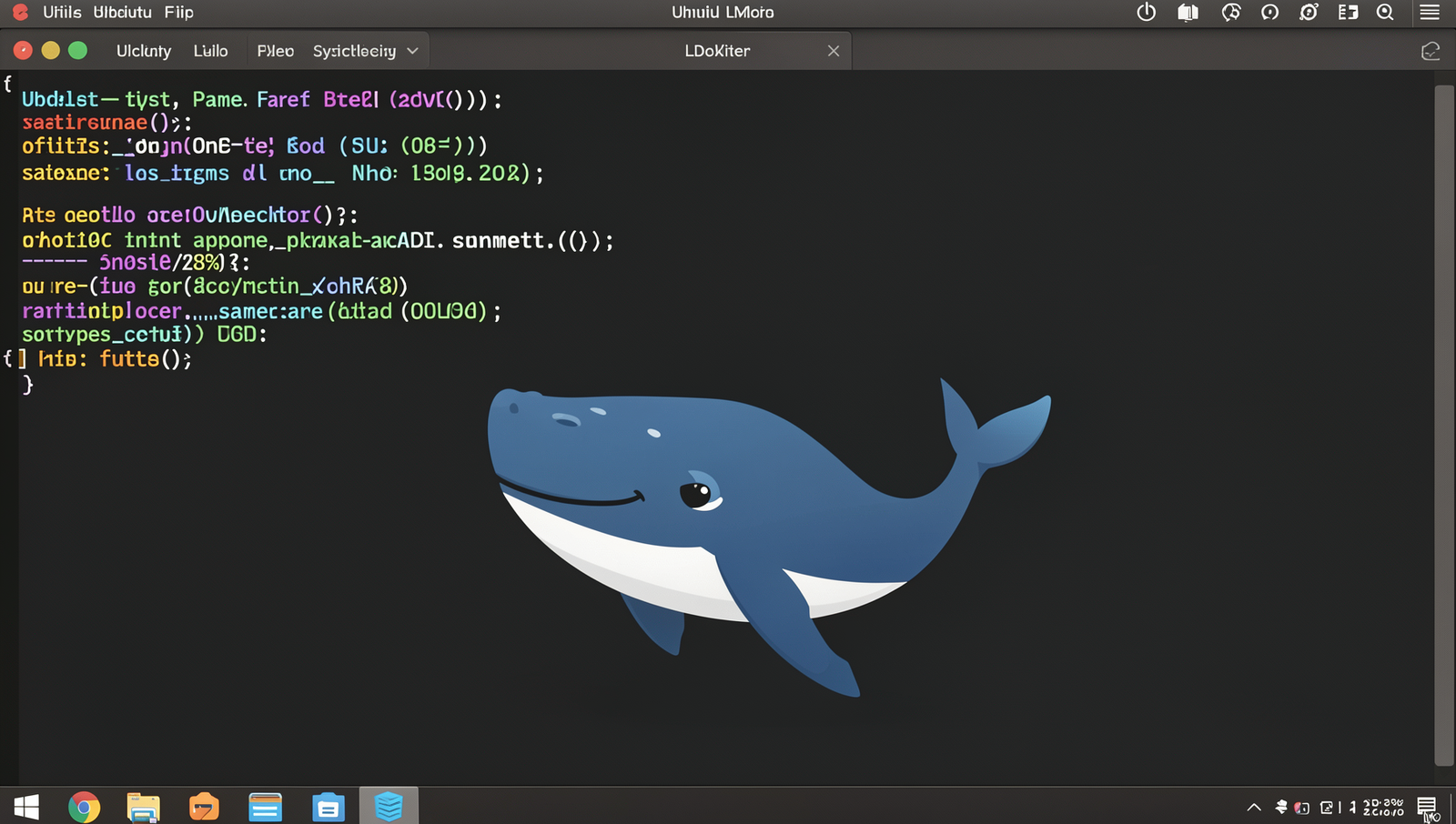Click the vertical scrollbar on the right
Image resolution: width=1456 pixels, height=824 pixels.
(1444, 425)
